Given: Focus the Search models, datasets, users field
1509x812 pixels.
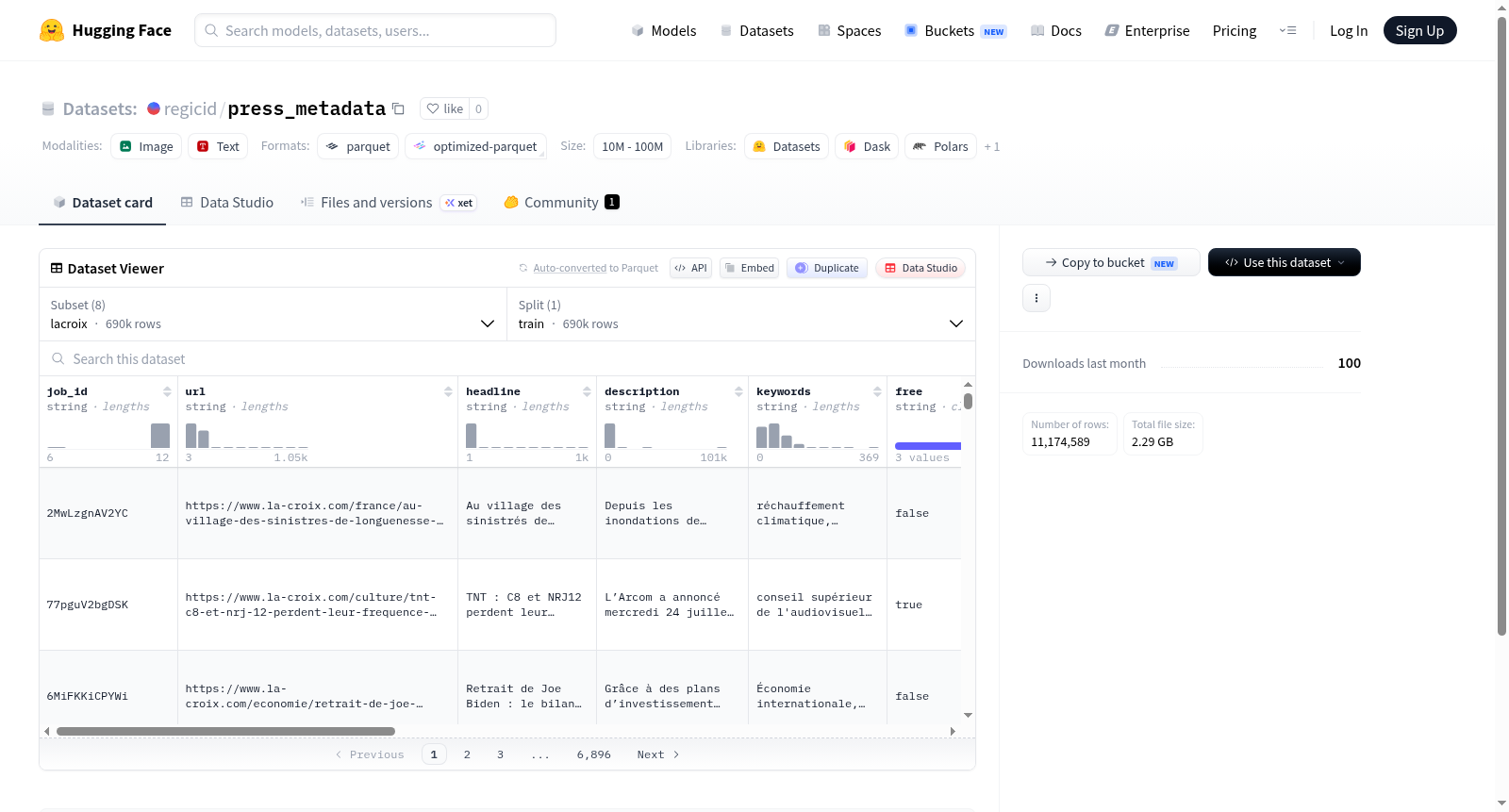Looking at the screenshot, I should point(375,30).
